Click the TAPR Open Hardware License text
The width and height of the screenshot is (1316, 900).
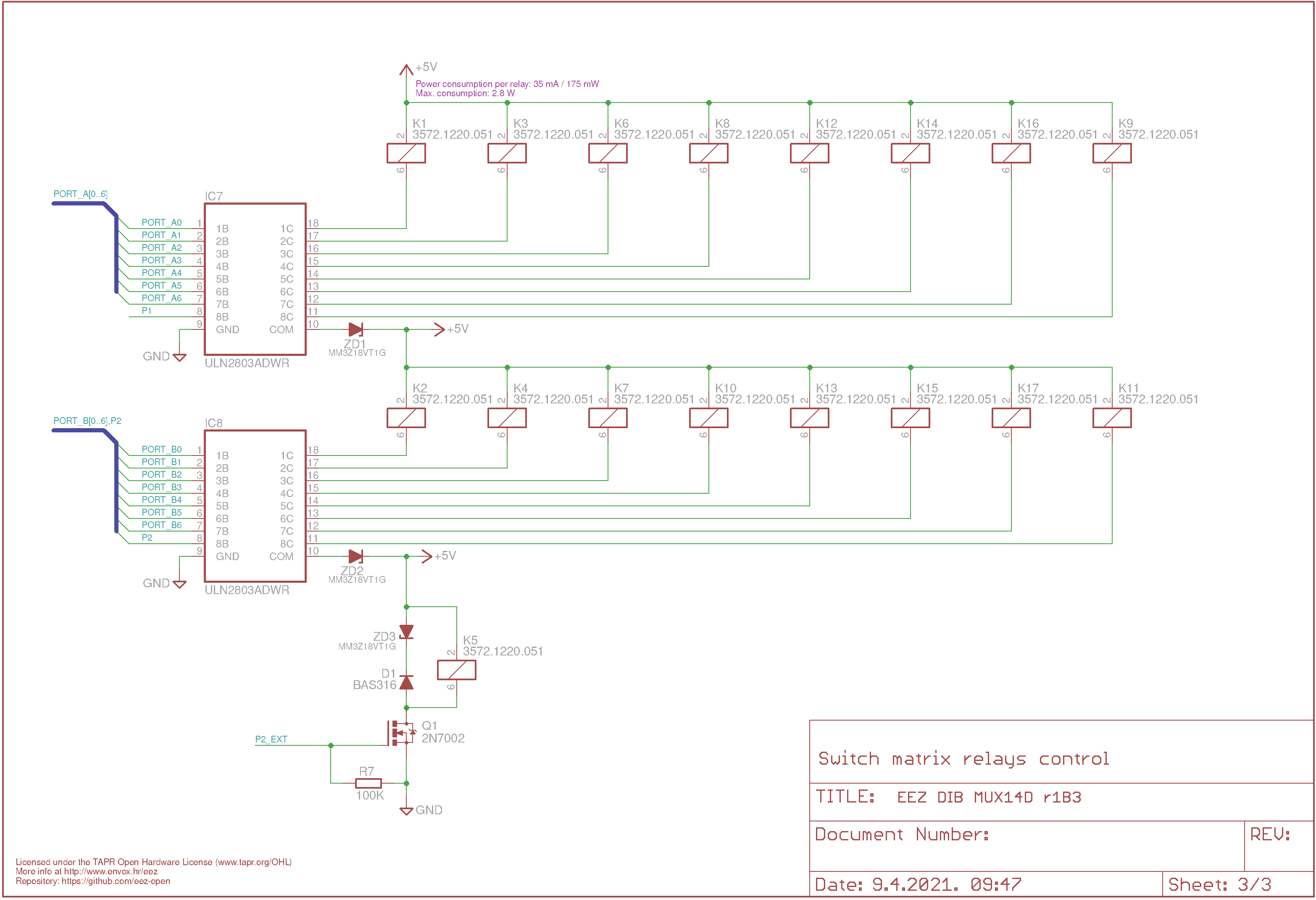(153, 862)
